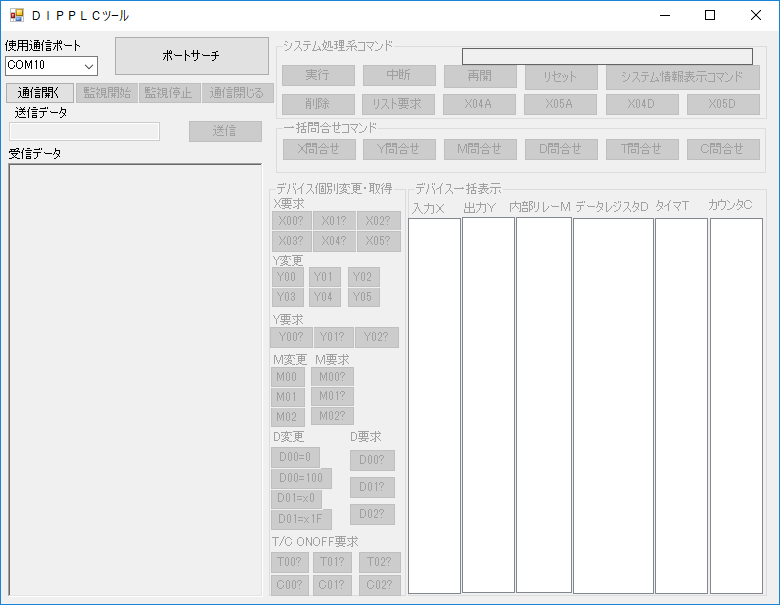Click the 送信 button

[225, 131]
